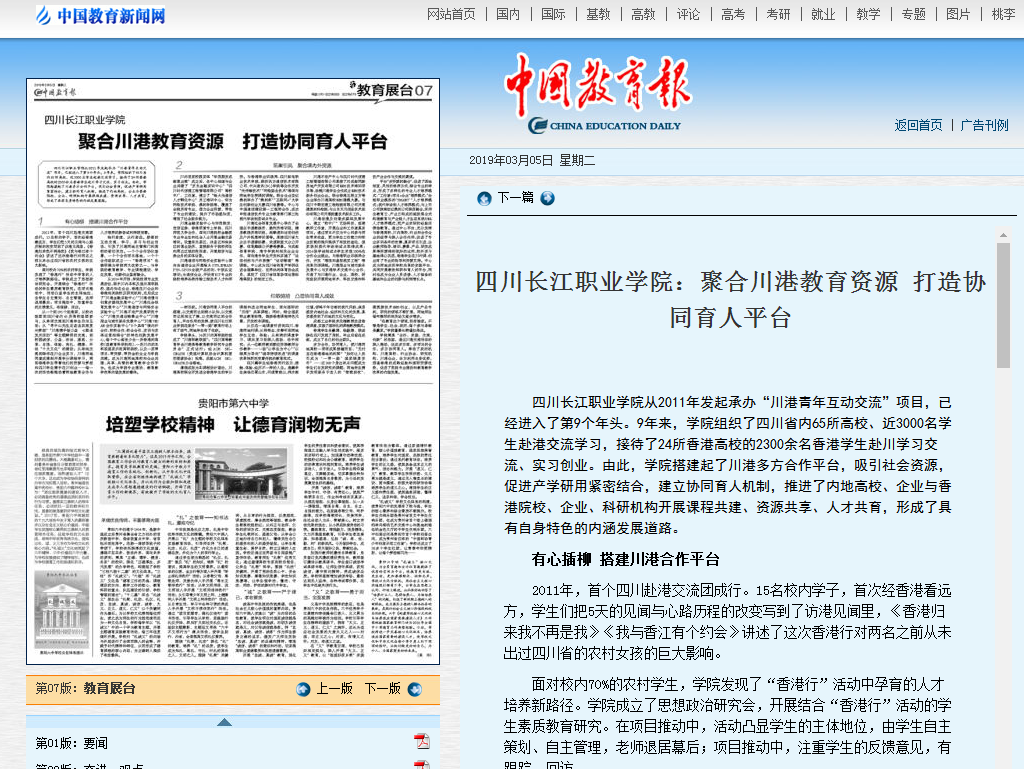Click the left arrow icon before 上一版

[x=303, y=689]
